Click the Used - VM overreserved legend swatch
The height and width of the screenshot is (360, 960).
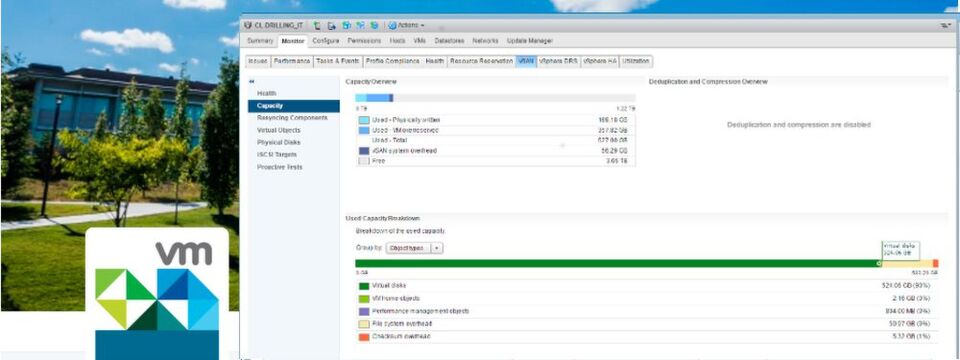click(x=364, y=130)
